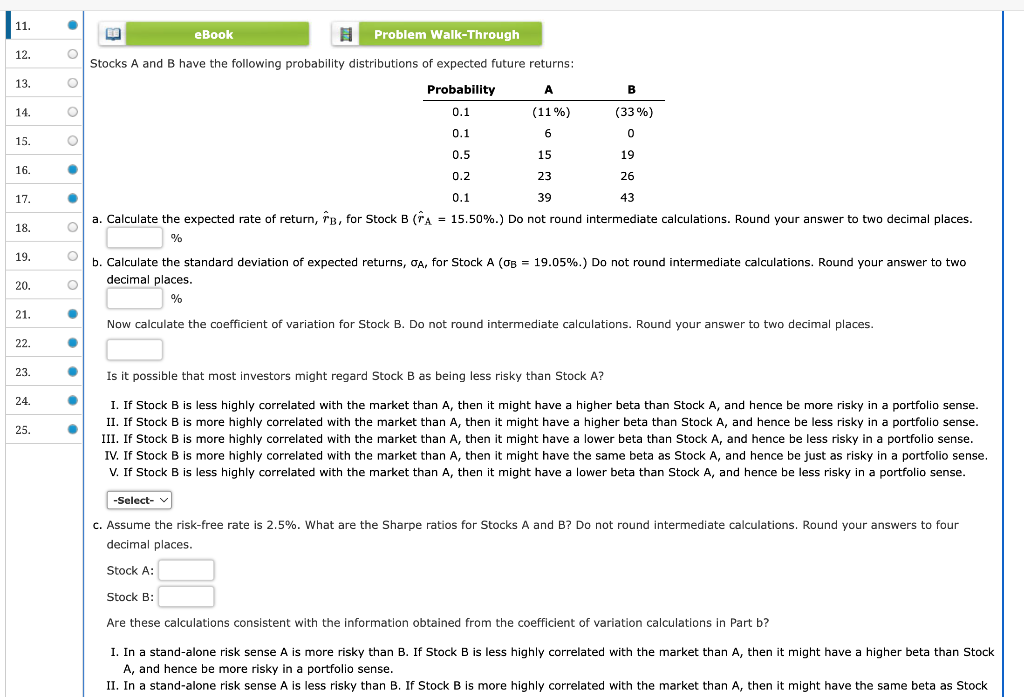The height and width of the screenshot is (697, 1024).
Task: Click the blue completion dot beside question 16
Action: 70,169
